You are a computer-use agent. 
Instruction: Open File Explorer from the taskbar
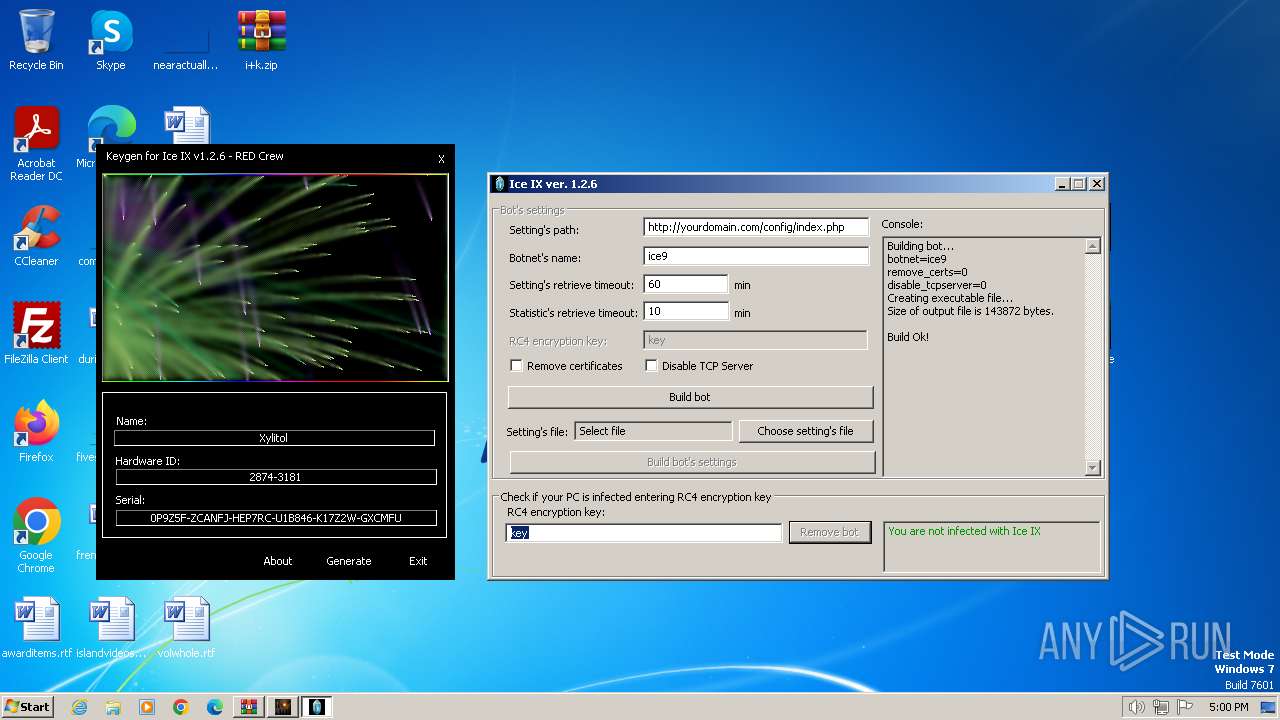(x=113, y=707)
